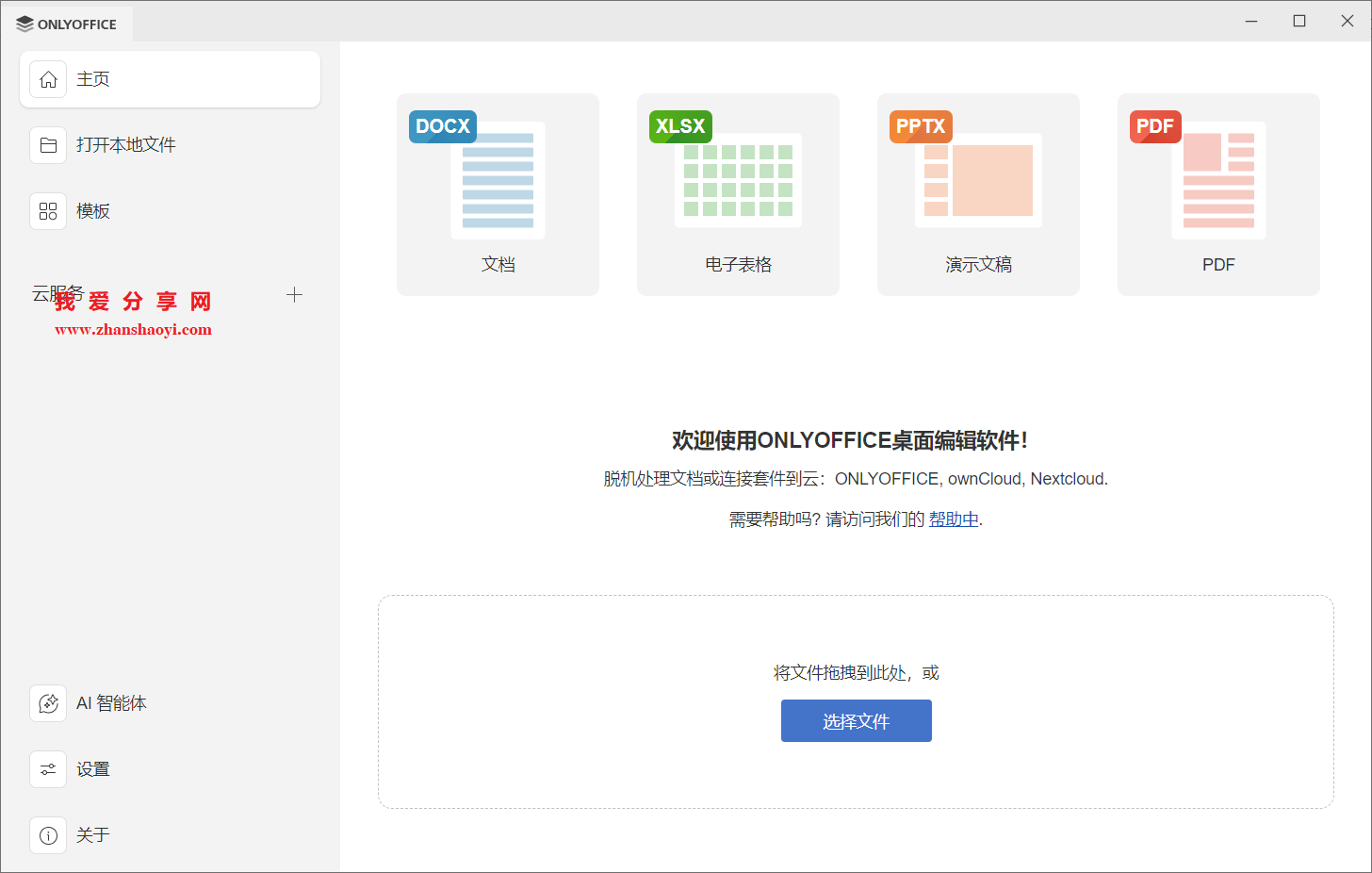The width and height of the screenshot is (1372, 873).
Task: Open 打开本地文件 in sidebar
Action: click(170, 145)
